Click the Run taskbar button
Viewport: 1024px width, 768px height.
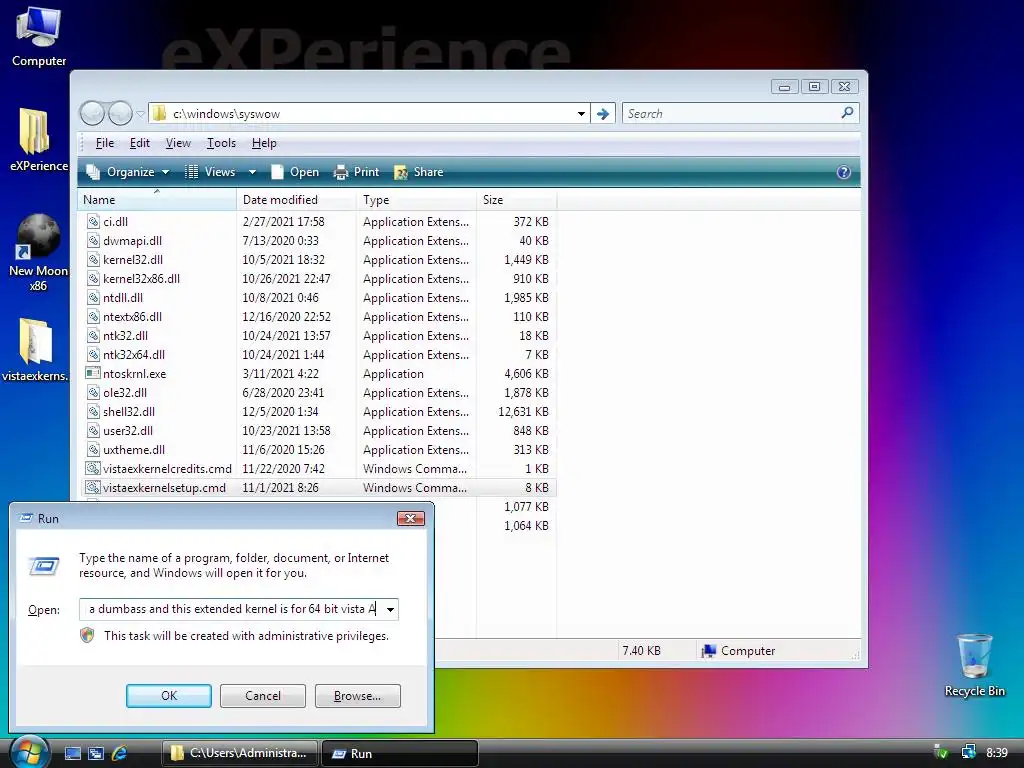tap(400, 753)
